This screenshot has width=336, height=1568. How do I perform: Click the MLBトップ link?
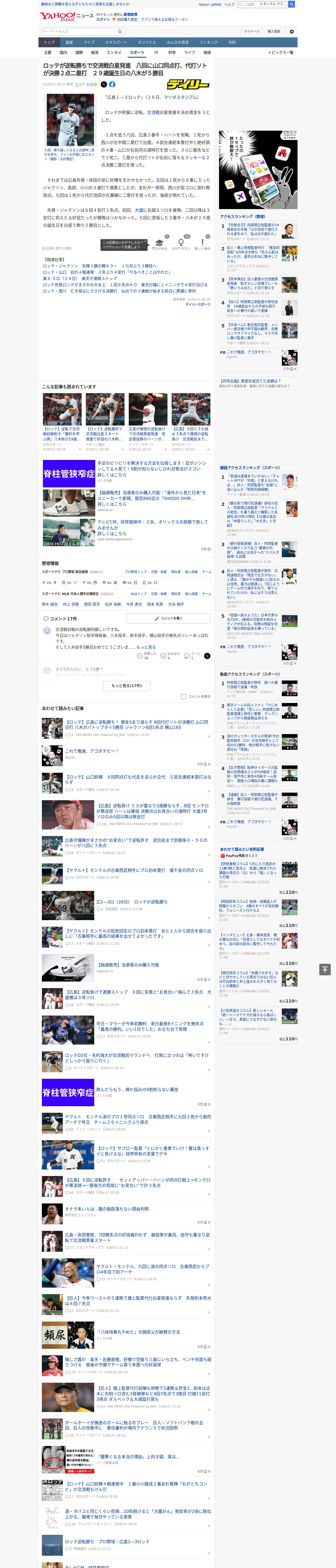click(138, 593)
